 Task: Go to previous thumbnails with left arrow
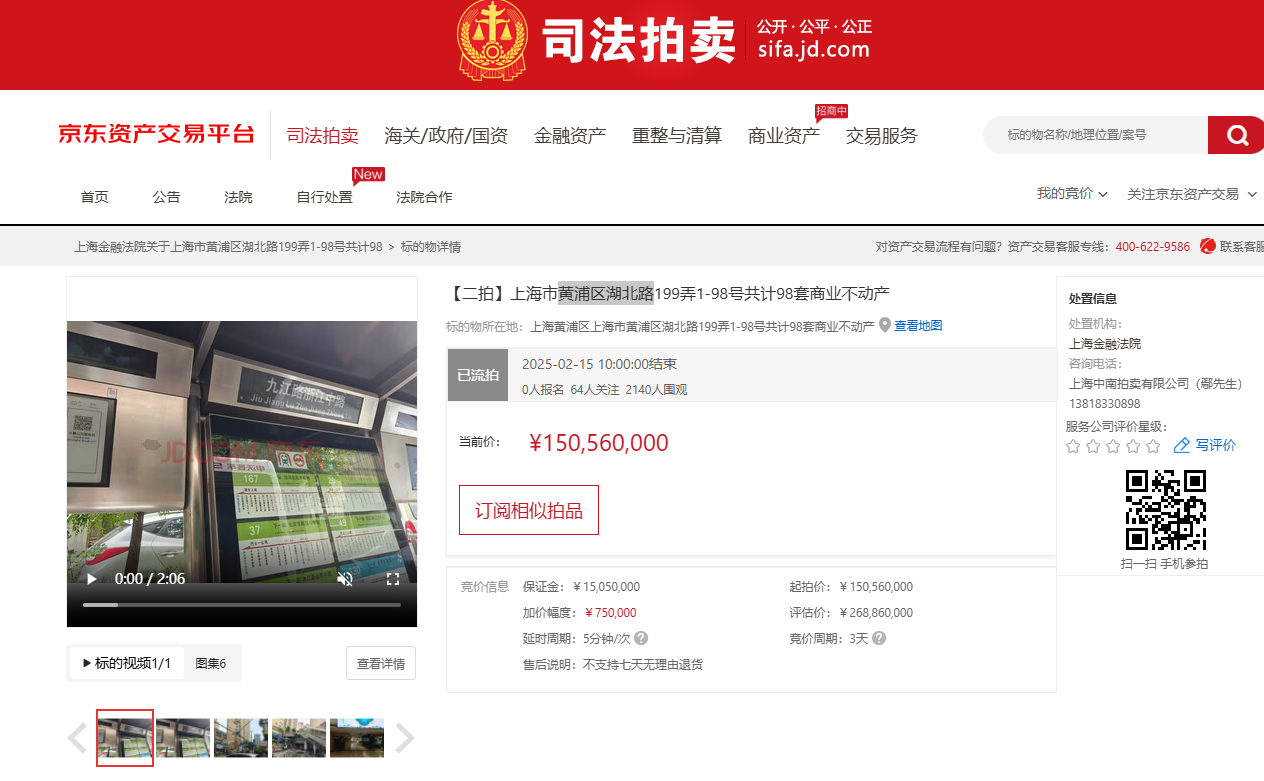[77, 739]
